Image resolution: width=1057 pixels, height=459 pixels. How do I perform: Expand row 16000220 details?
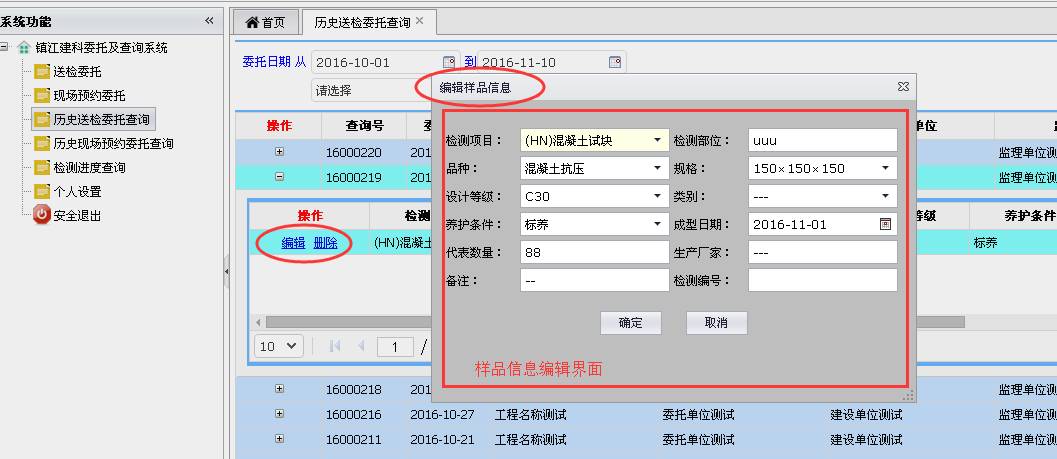[279, 152]
